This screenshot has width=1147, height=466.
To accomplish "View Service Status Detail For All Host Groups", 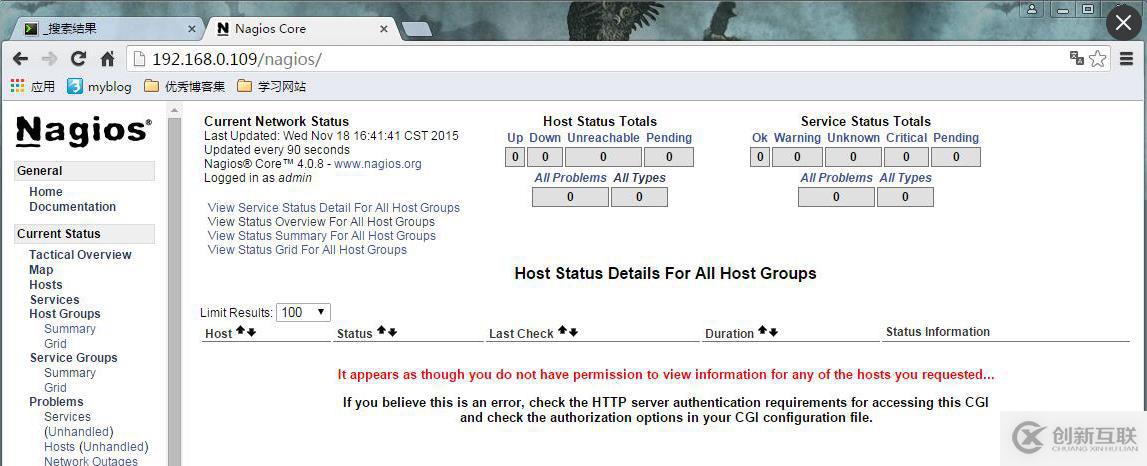I will pos(334,208).
